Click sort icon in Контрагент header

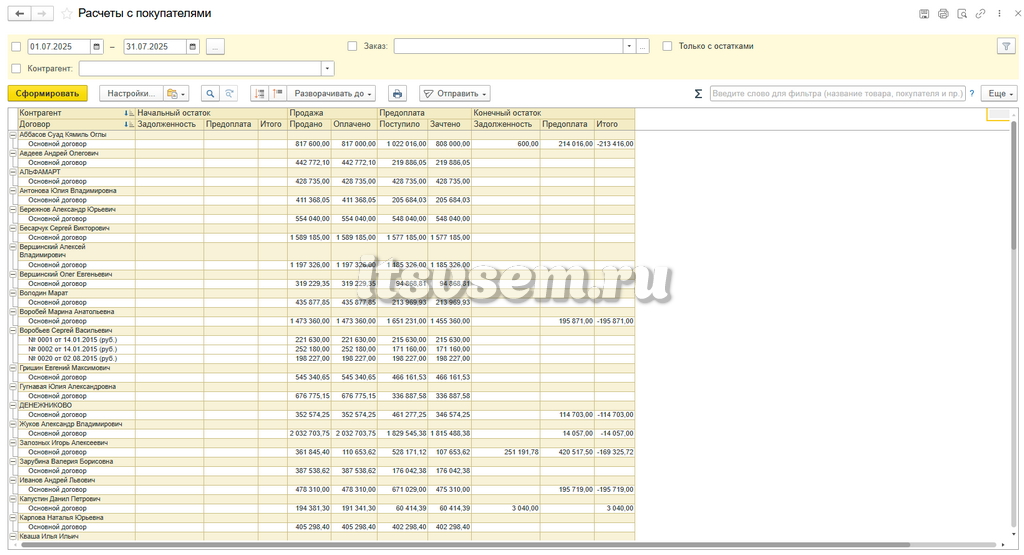129,114
